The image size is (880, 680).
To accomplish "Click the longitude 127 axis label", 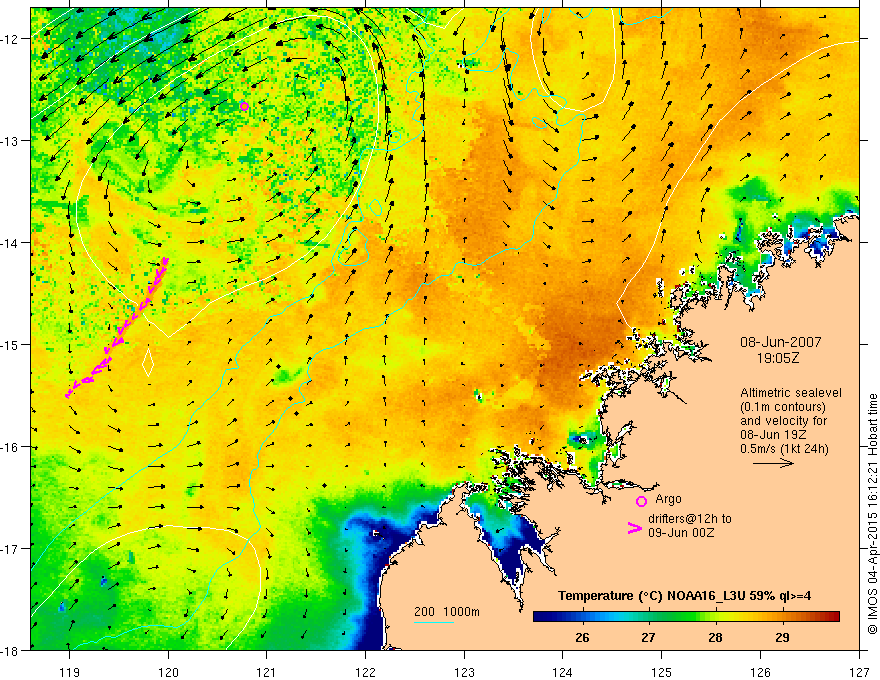I will [859, 672].
